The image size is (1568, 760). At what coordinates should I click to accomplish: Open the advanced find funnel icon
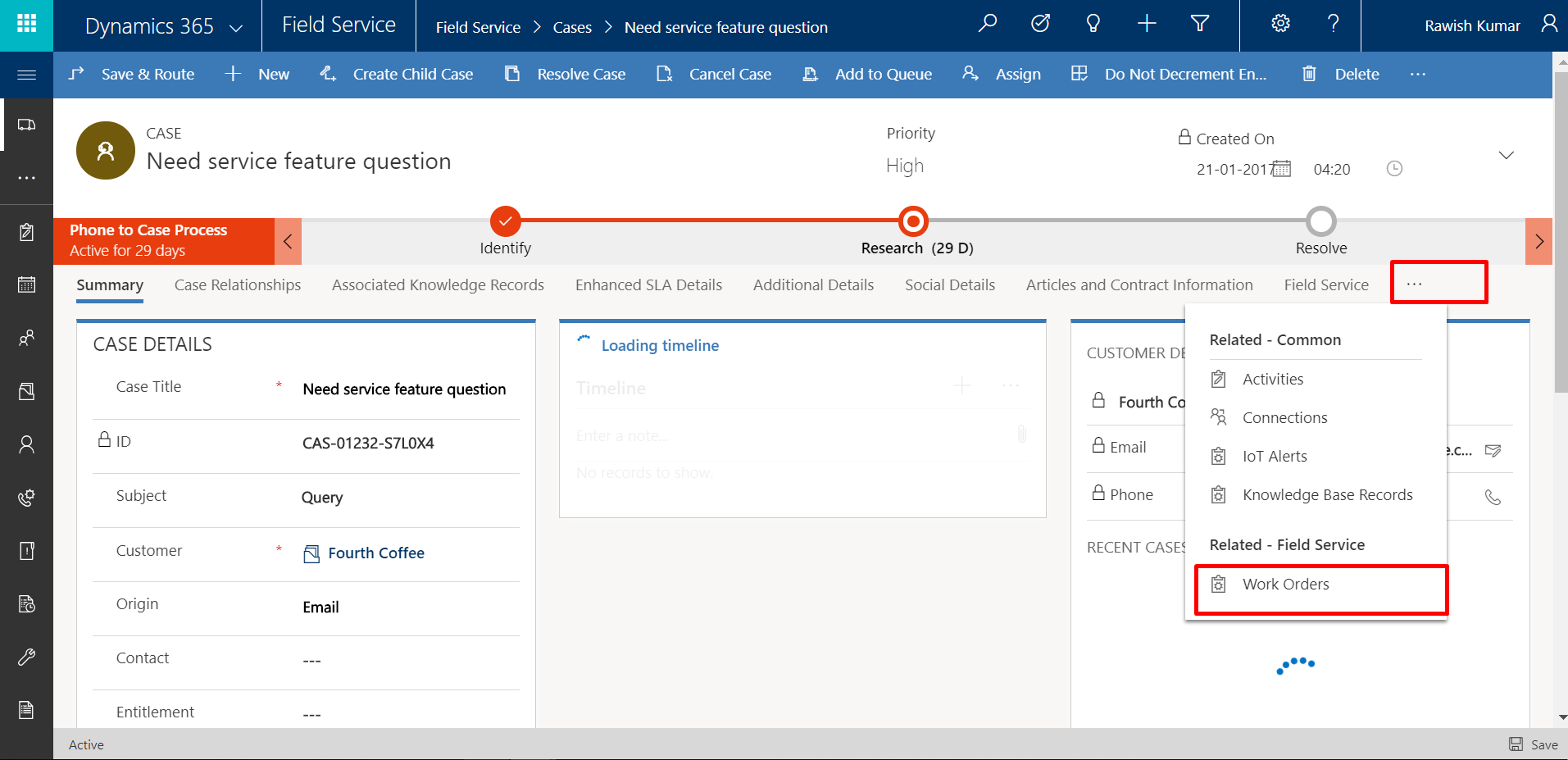[x=1199, y=24]
